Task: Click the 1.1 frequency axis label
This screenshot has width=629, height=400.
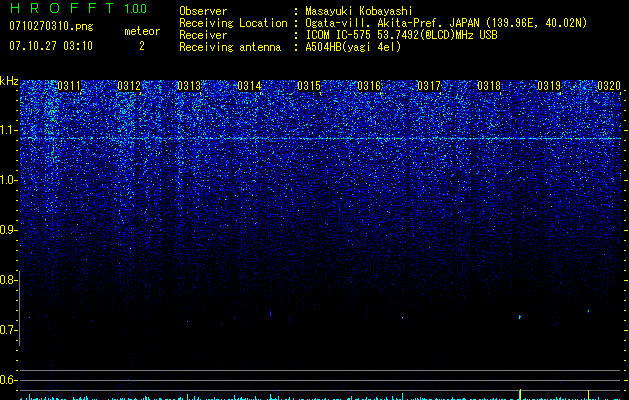Action: click(8, 130)
